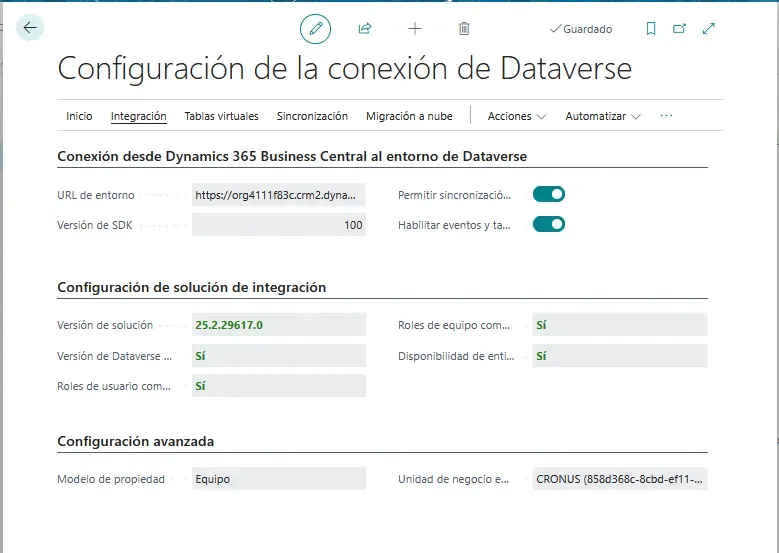Click the Versión de SDK label
The height and width of the screenshot is (553, 779).
point(95,225)
